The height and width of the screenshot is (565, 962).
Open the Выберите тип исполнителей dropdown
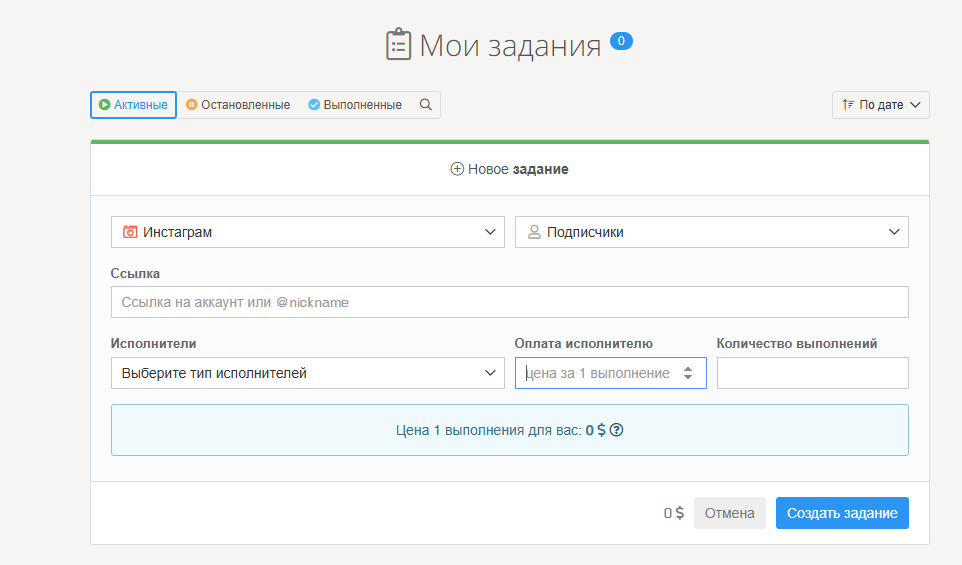308,373
